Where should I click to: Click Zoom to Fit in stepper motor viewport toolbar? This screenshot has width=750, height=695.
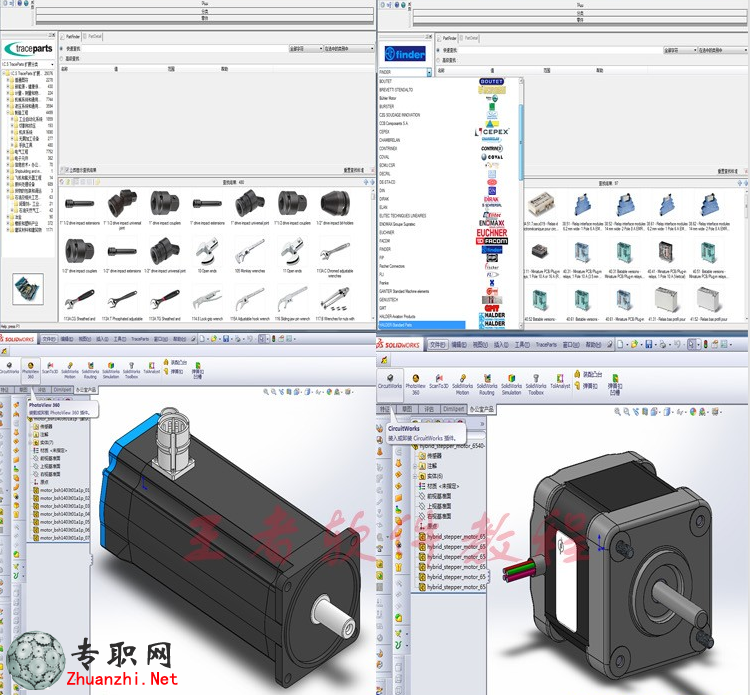pyautogui.click(x=618, y=411)
